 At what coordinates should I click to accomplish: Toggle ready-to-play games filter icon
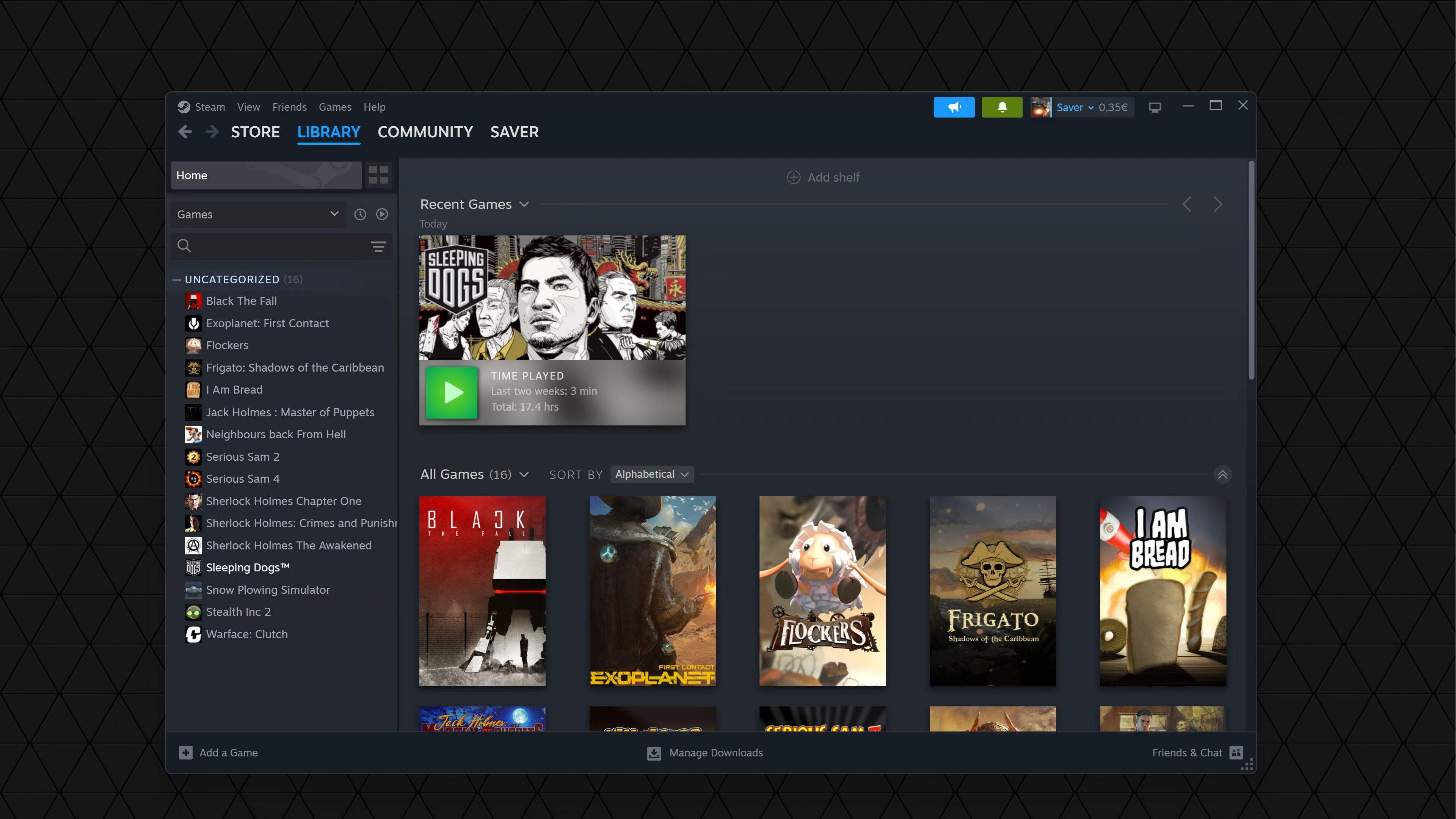tap(382, 214)
